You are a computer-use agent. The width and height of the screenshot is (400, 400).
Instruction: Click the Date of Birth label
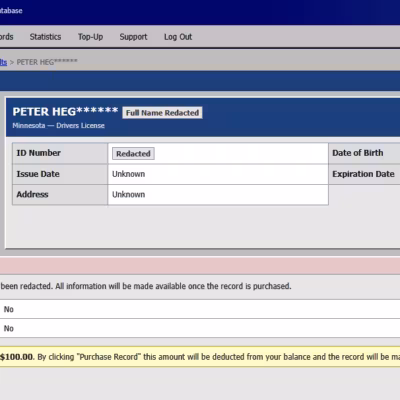point(358,153)
